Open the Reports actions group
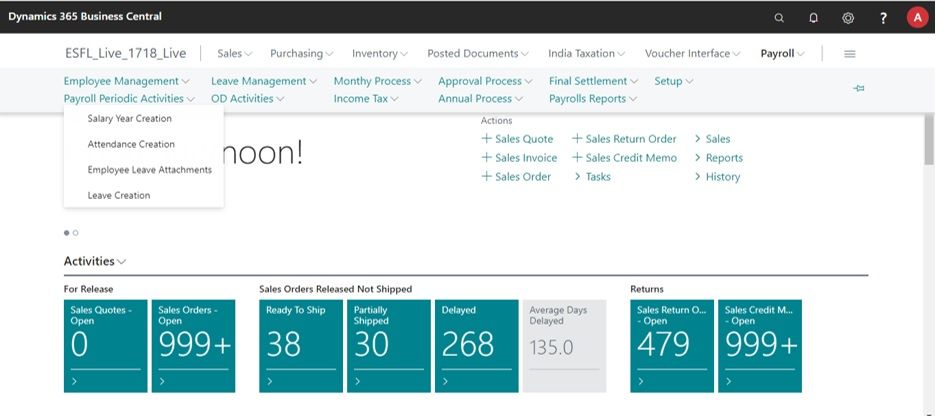938x416 pixels. [718, 158]
